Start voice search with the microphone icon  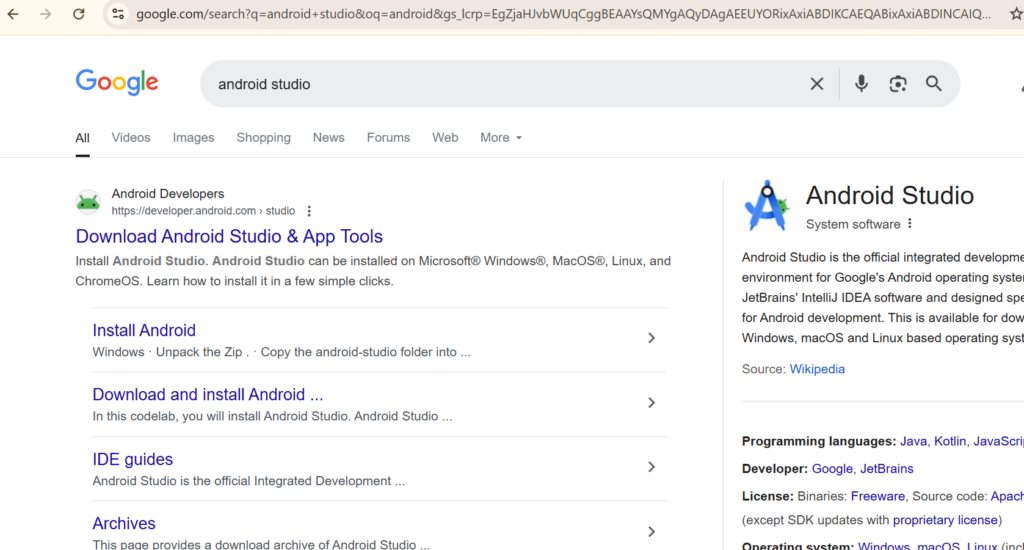(x=861, y=84)
